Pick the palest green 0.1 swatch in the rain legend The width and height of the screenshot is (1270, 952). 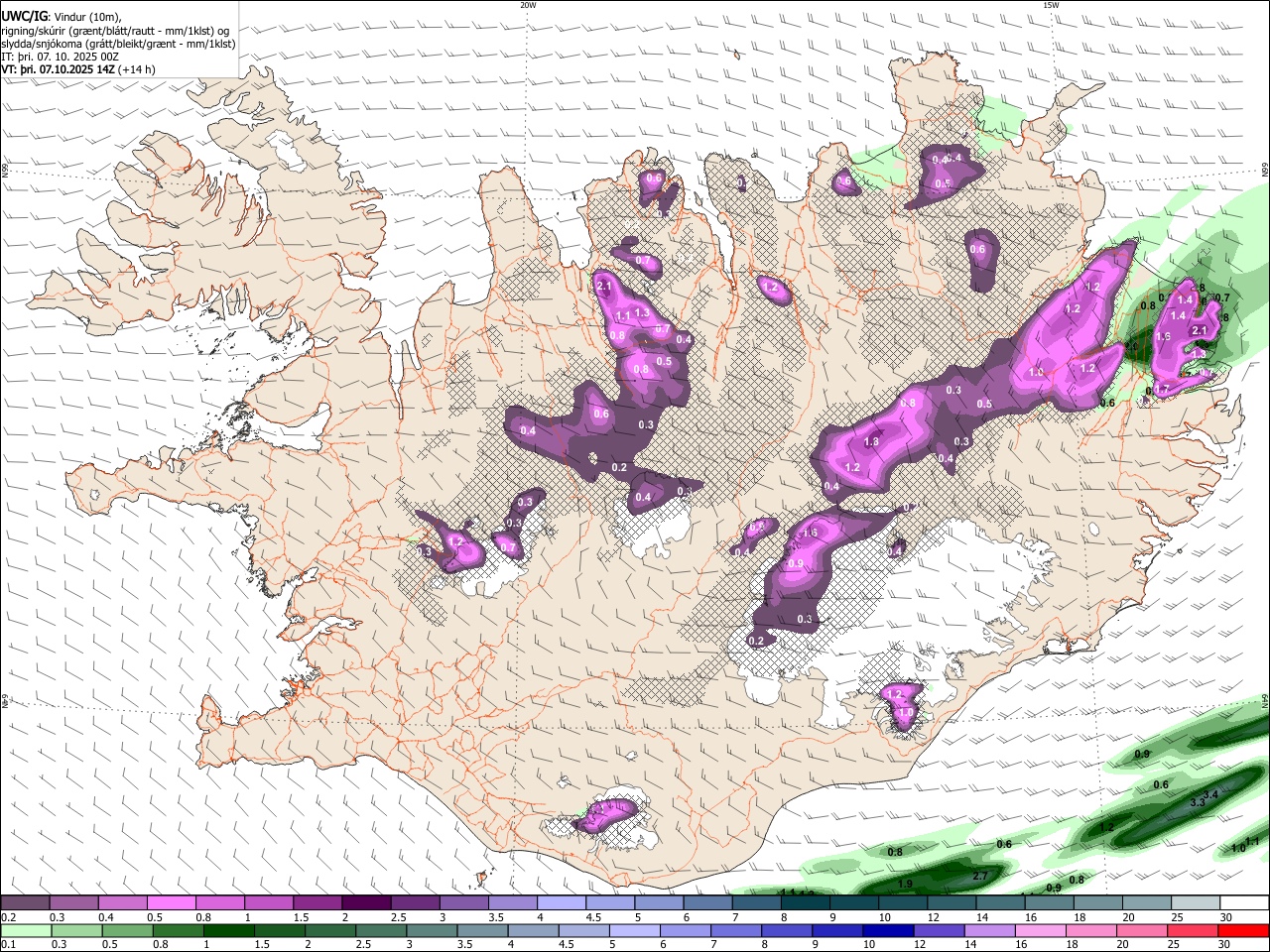25,931
